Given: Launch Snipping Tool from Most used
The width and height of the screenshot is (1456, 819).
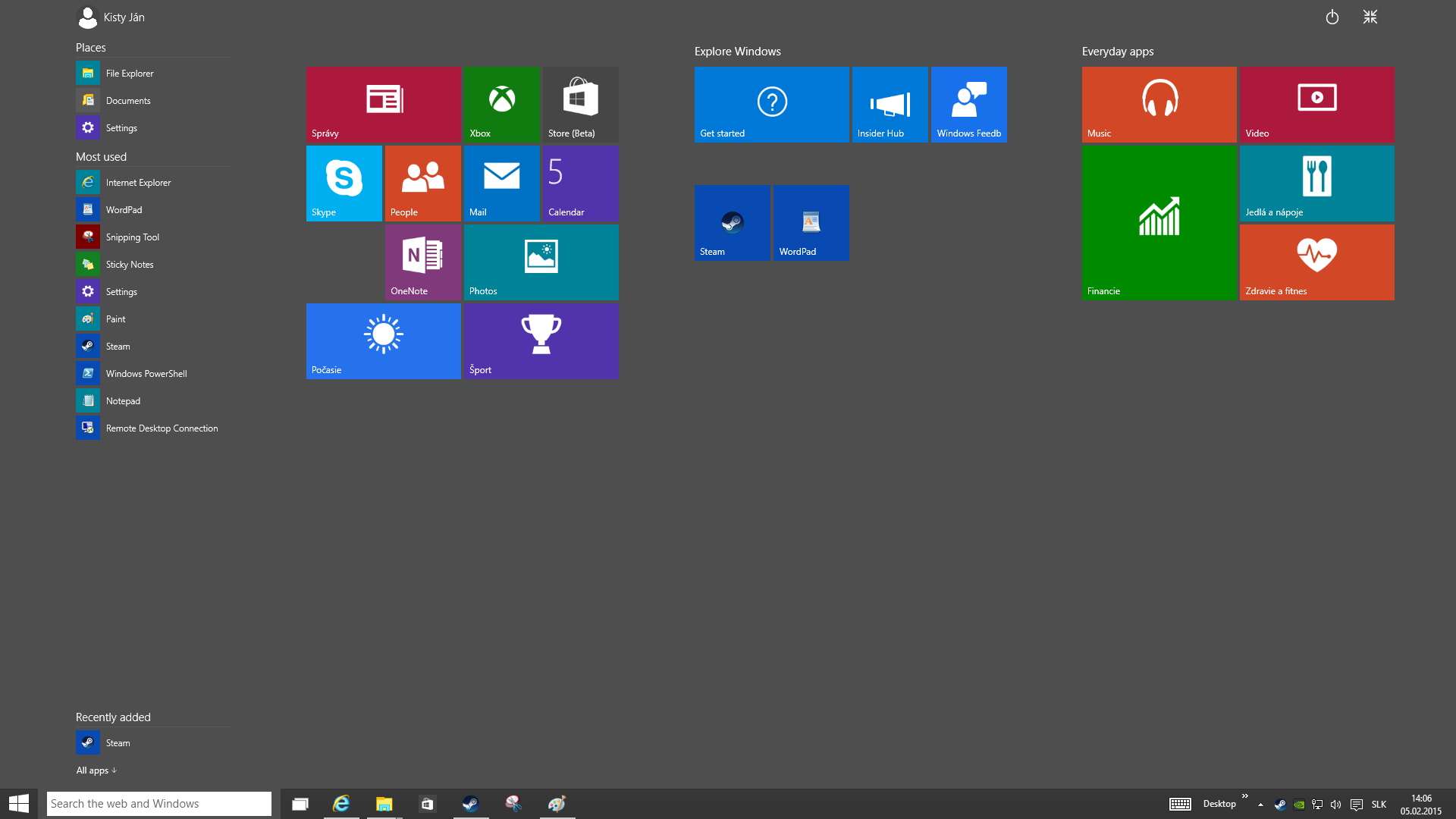Looking at the screenshot, I should pos(152,237).
